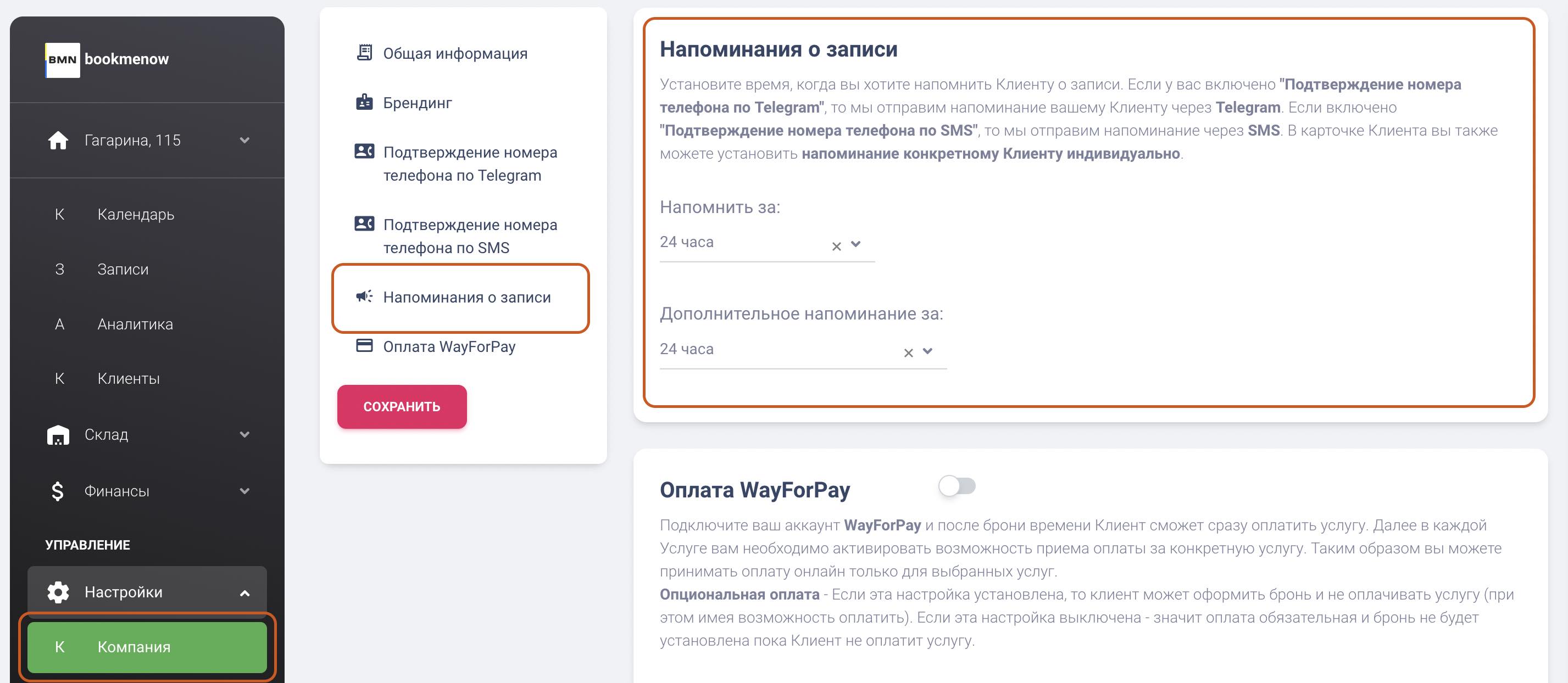Click the settings gear icon
Screen dimensions: 1568x683
coord(56,590)
